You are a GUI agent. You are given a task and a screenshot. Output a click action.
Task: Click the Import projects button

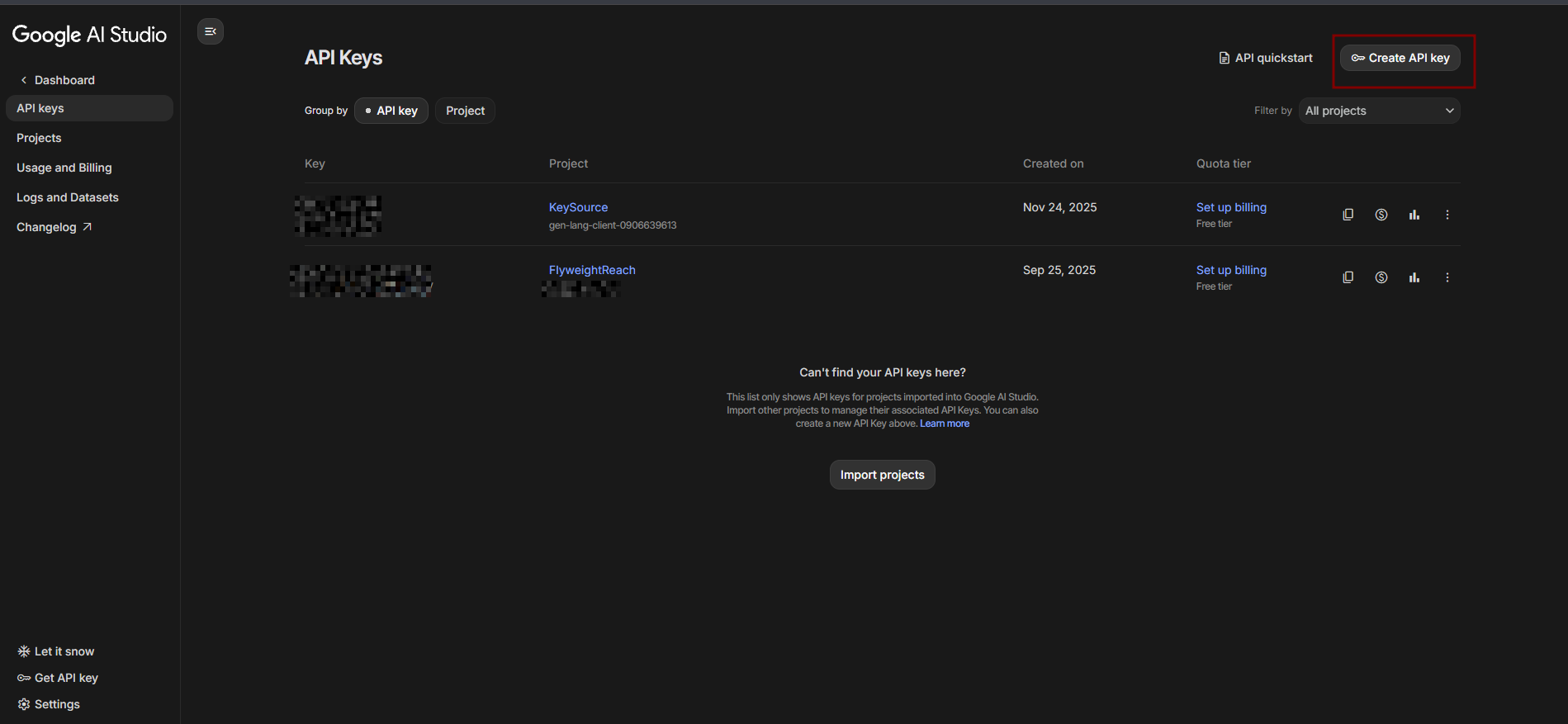click(x=882, y=475)
